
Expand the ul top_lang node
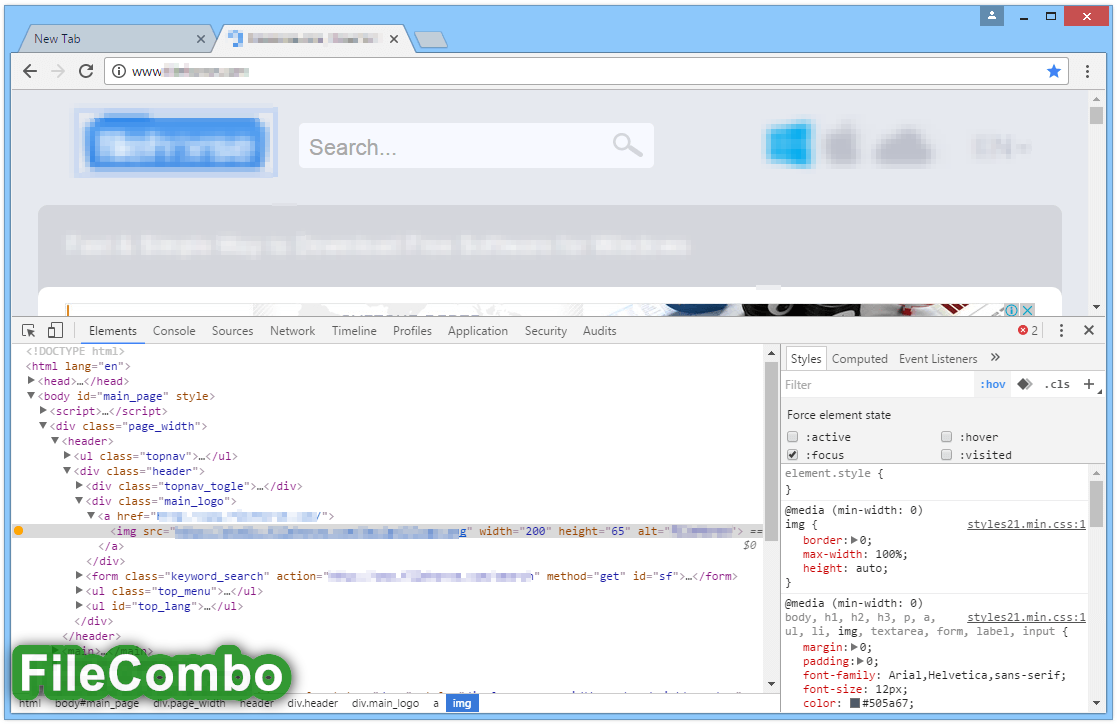click(79, 605)
